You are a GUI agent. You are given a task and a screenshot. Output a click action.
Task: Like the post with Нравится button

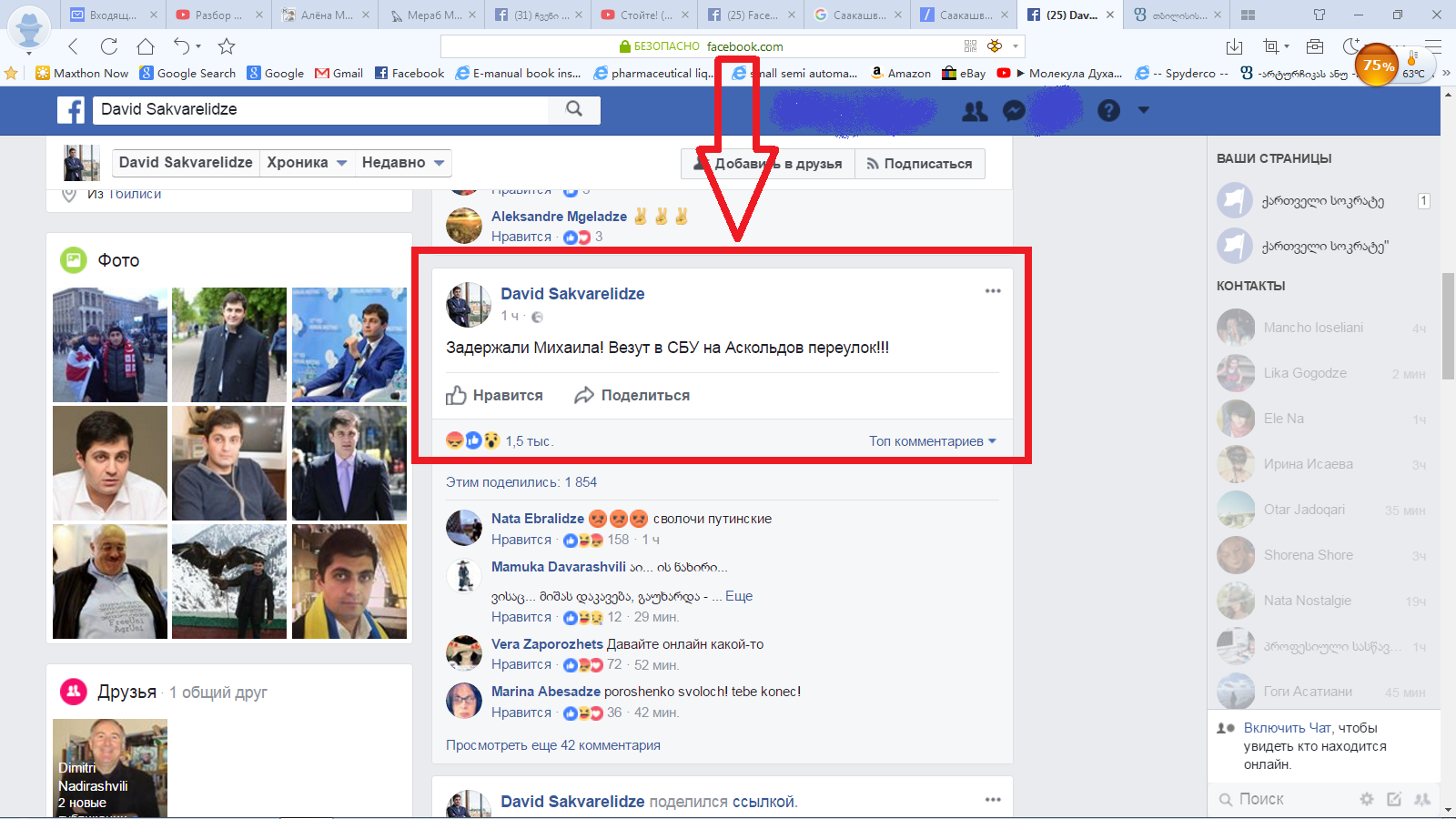tap(494, 395)
